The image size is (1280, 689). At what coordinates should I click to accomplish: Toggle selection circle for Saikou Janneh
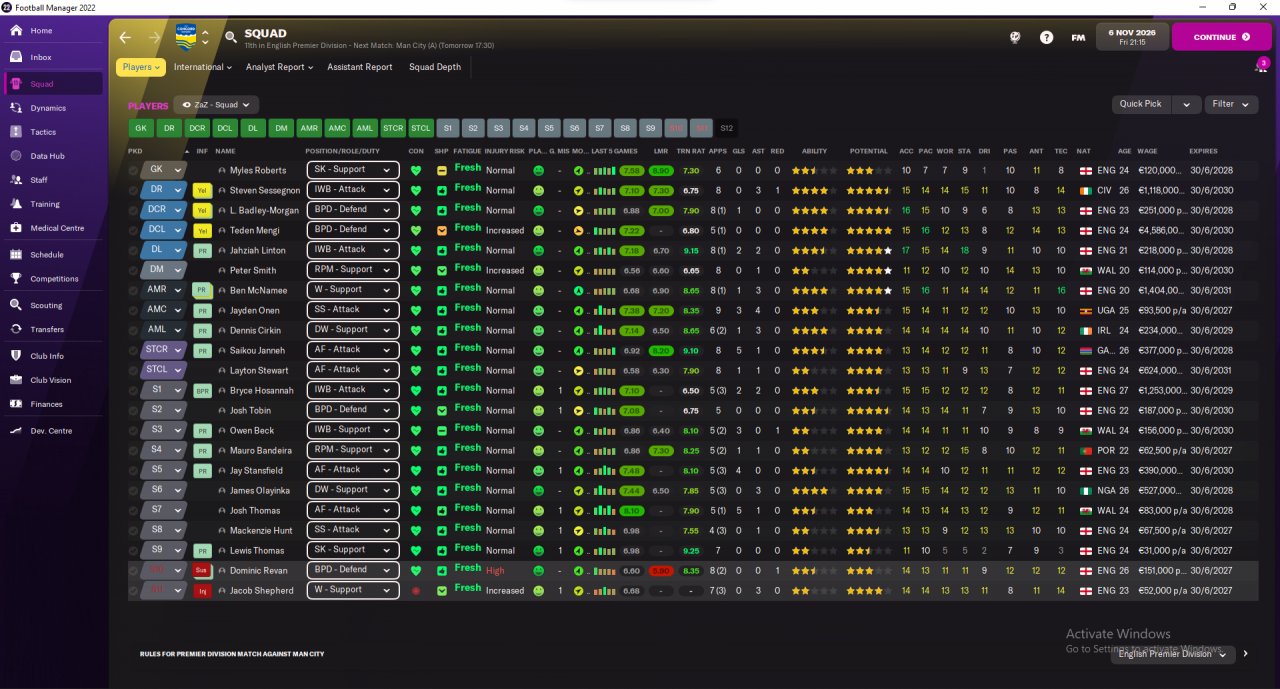pyautogui.click(x=134, y=350)
